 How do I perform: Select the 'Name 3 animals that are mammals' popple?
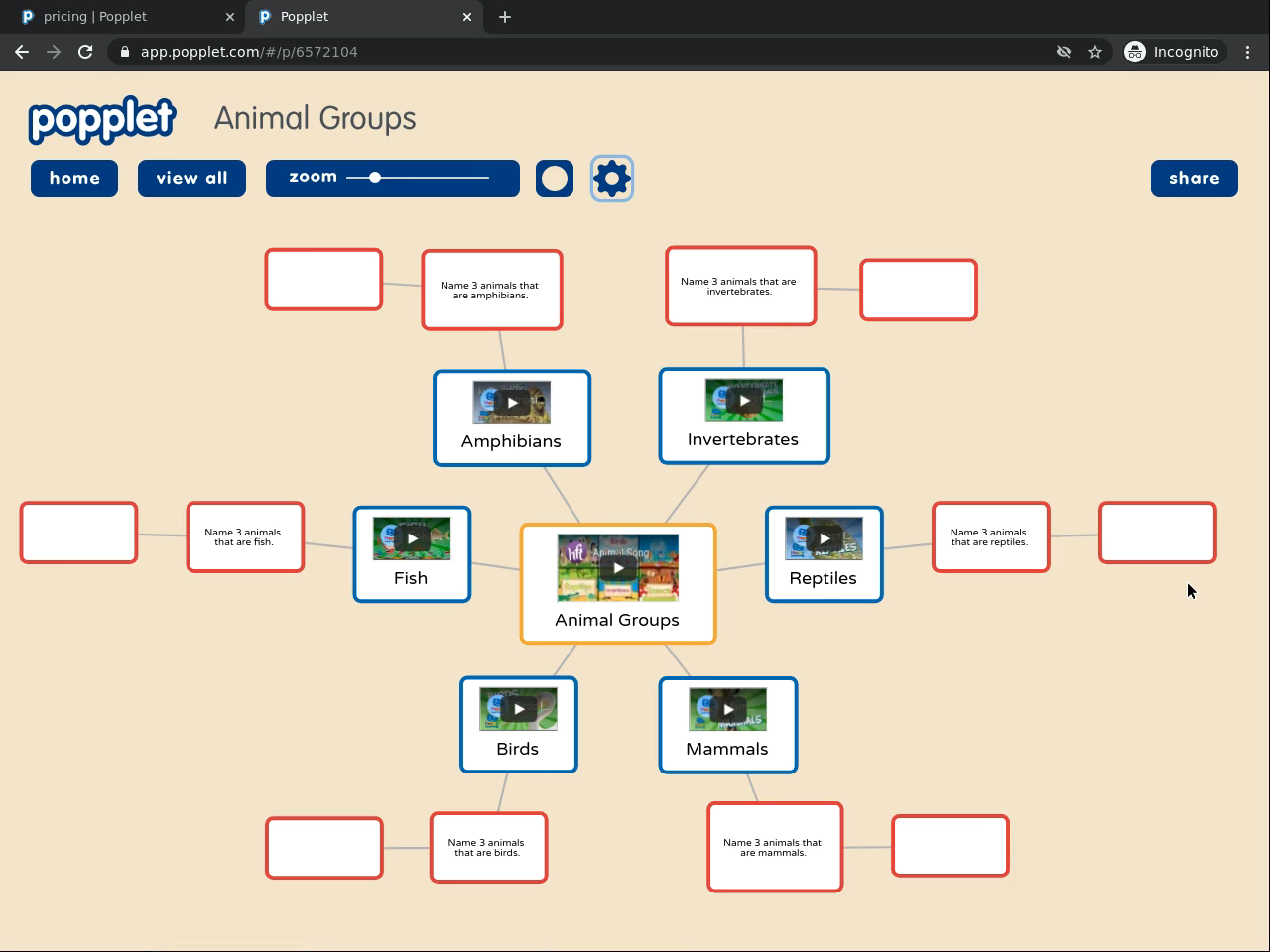coord(775,847)
